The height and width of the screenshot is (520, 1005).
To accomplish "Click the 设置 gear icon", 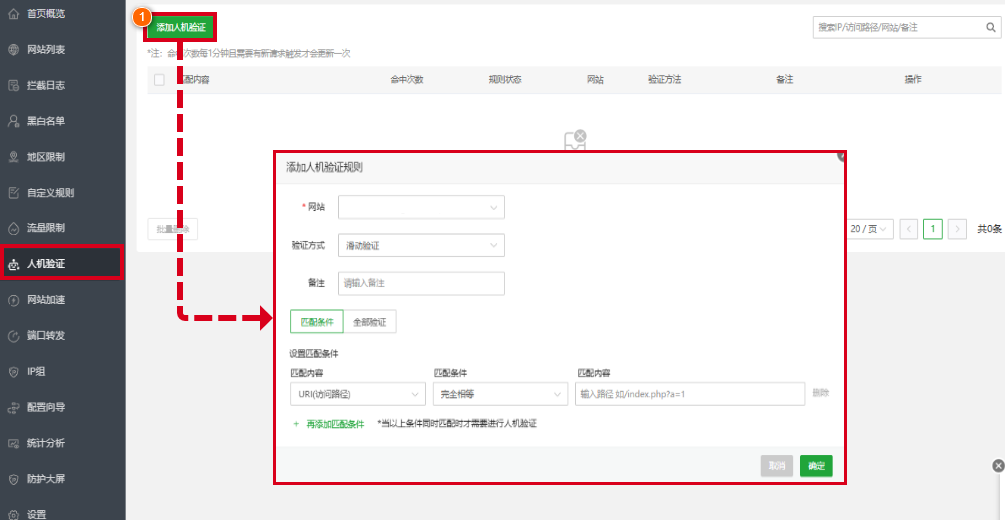I will (14, 514).
